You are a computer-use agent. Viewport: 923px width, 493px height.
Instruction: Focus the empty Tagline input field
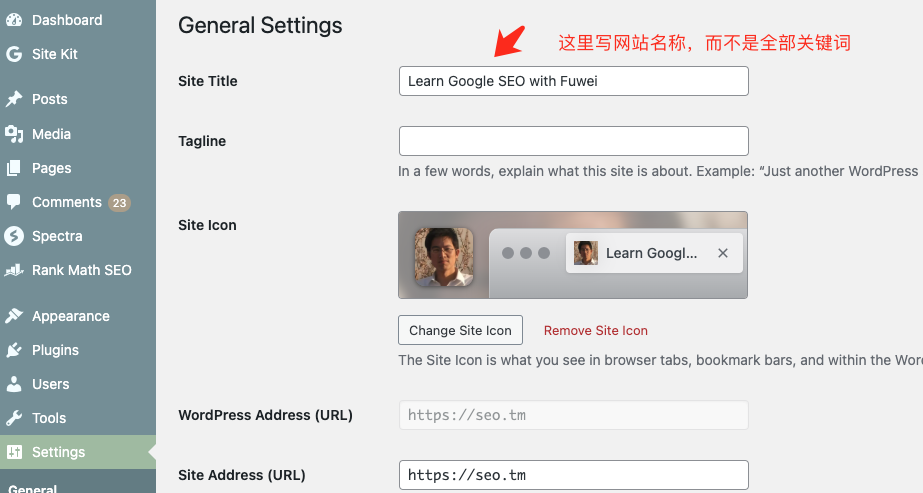coord(573,141)
